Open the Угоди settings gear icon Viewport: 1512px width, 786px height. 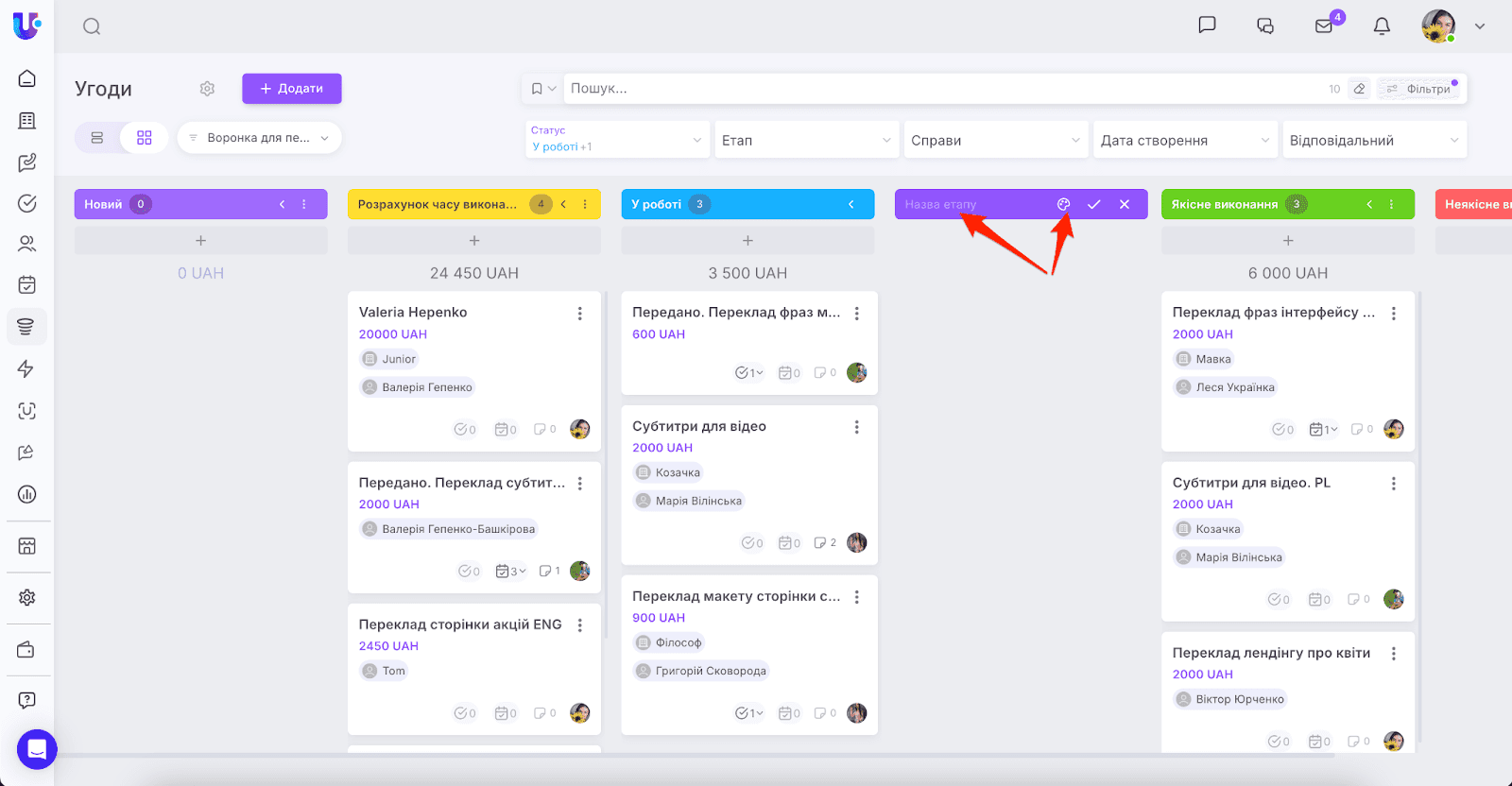click(207, 89)
